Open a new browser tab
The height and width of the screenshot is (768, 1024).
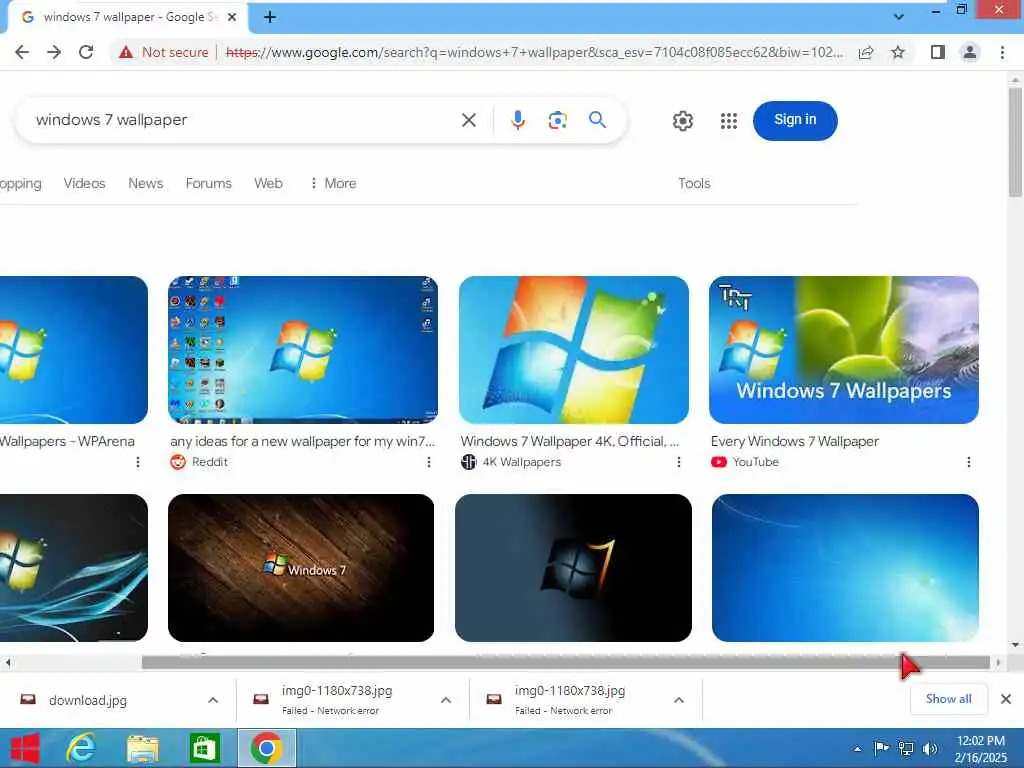tap(270, 17)
